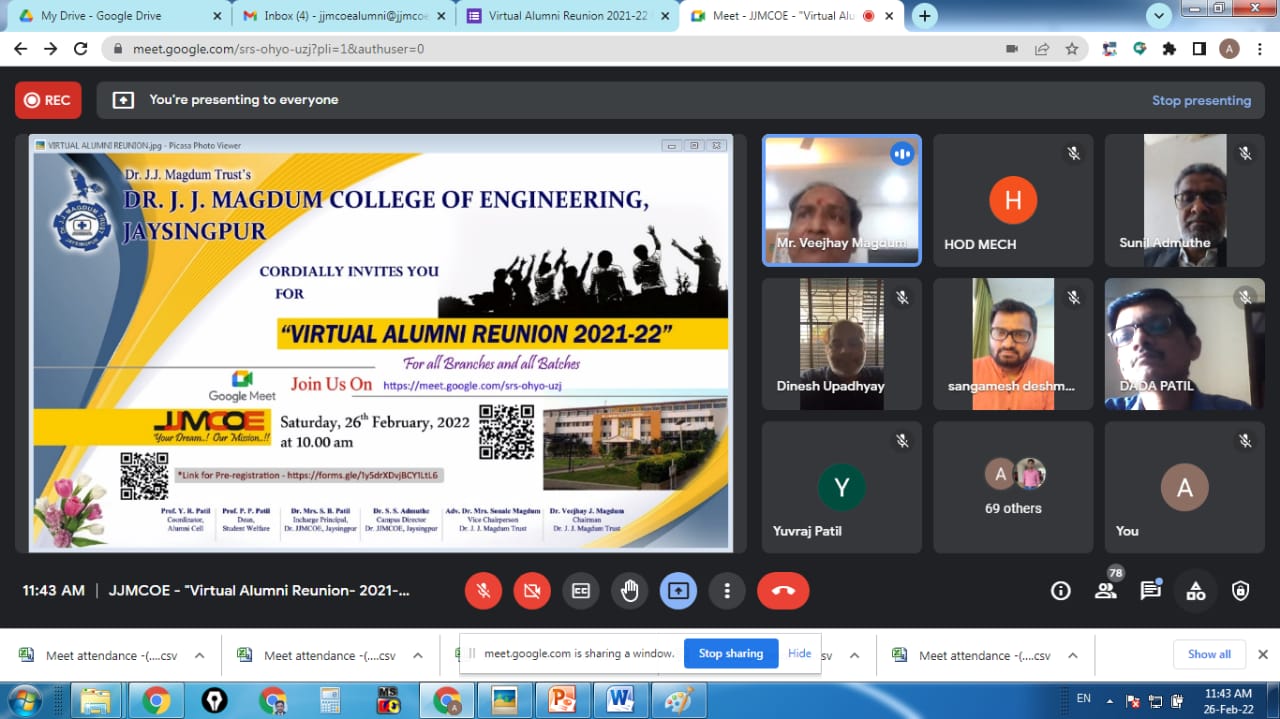Raise your hand in the meeting

point(630,591)
